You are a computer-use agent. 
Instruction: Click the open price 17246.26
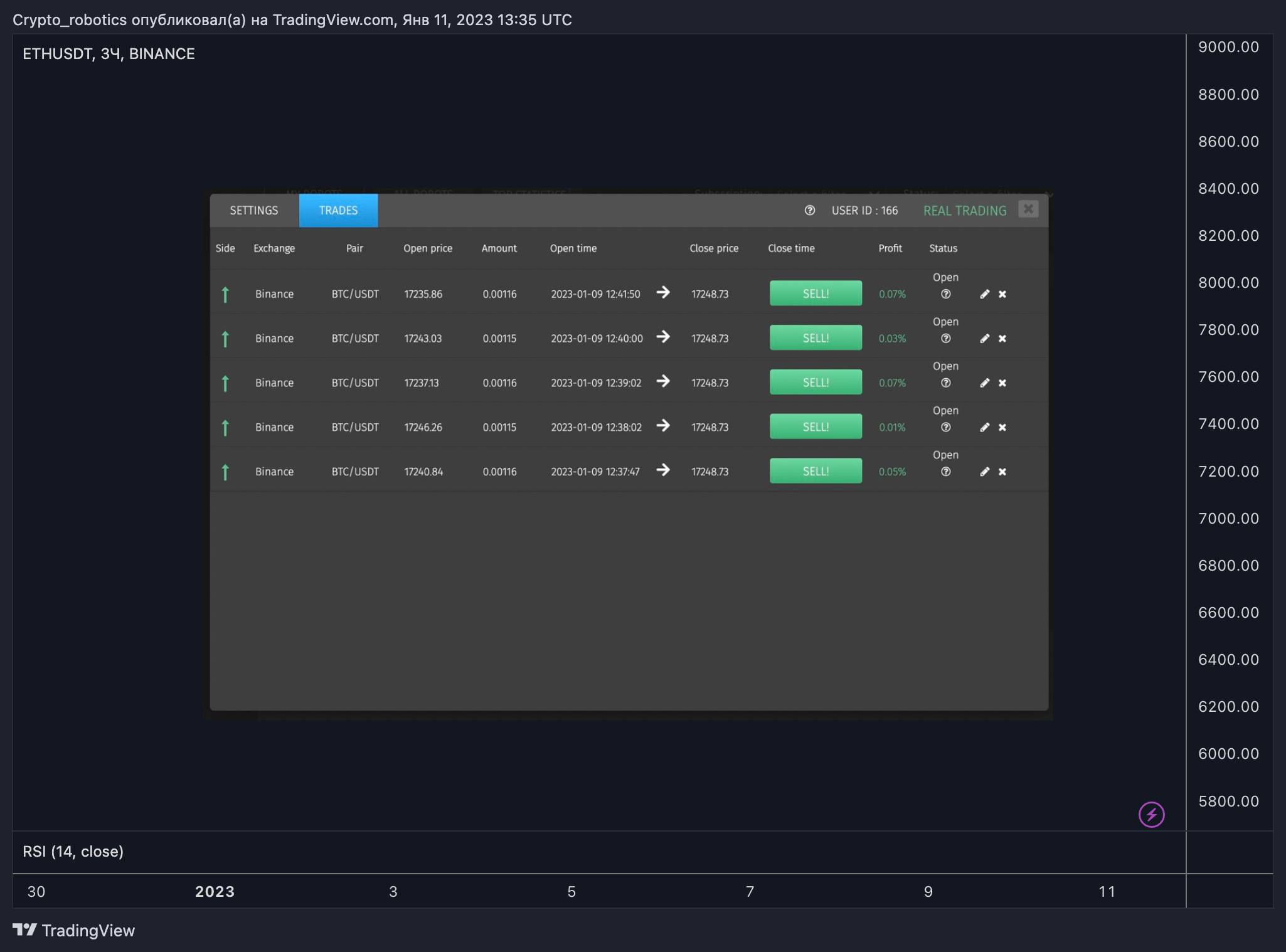(423, 428)
